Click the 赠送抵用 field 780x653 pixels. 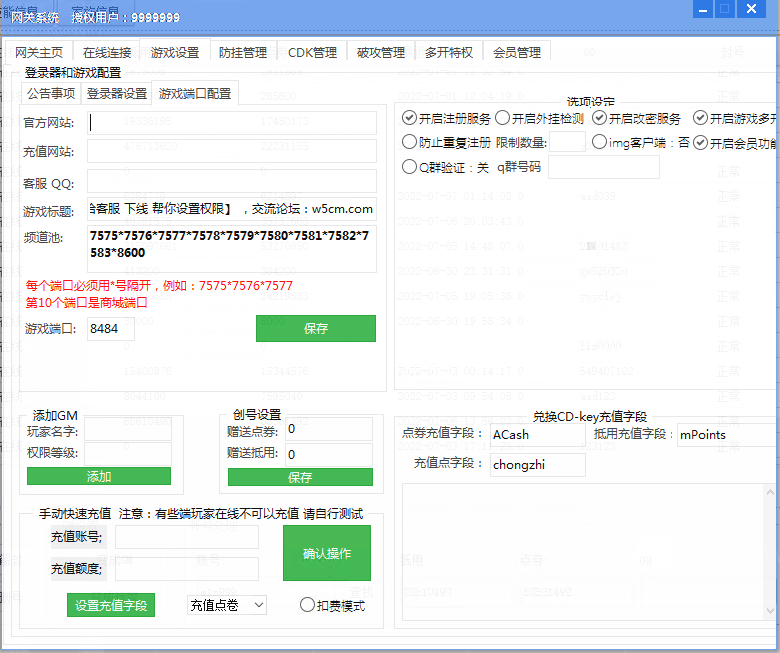pos(329,454)
